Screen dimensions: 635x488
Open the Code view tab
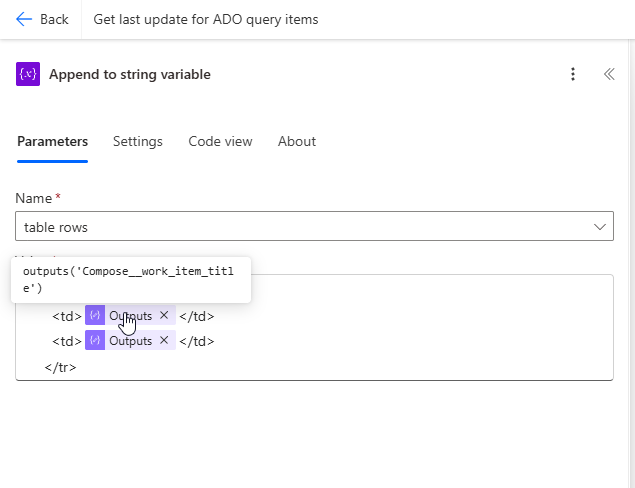220,141
